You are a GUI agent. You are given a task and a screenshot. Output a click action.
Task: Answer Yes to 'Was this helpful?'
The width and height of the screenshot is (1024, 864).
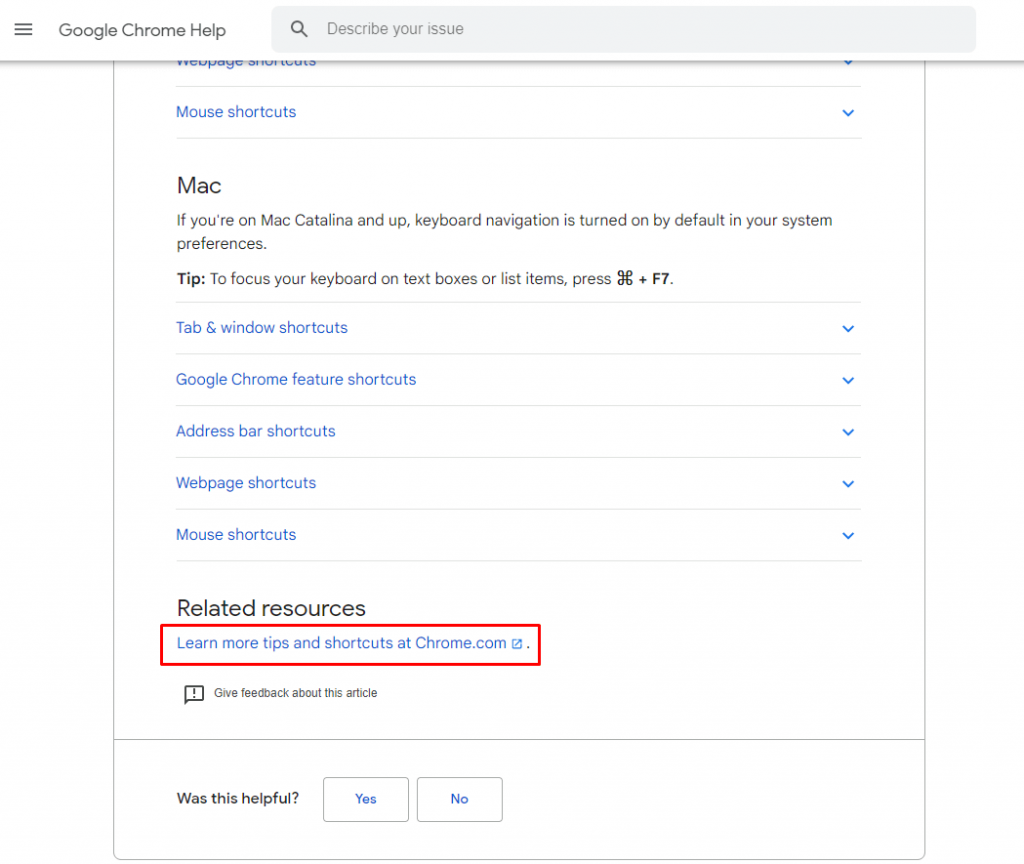coord(366,799)
